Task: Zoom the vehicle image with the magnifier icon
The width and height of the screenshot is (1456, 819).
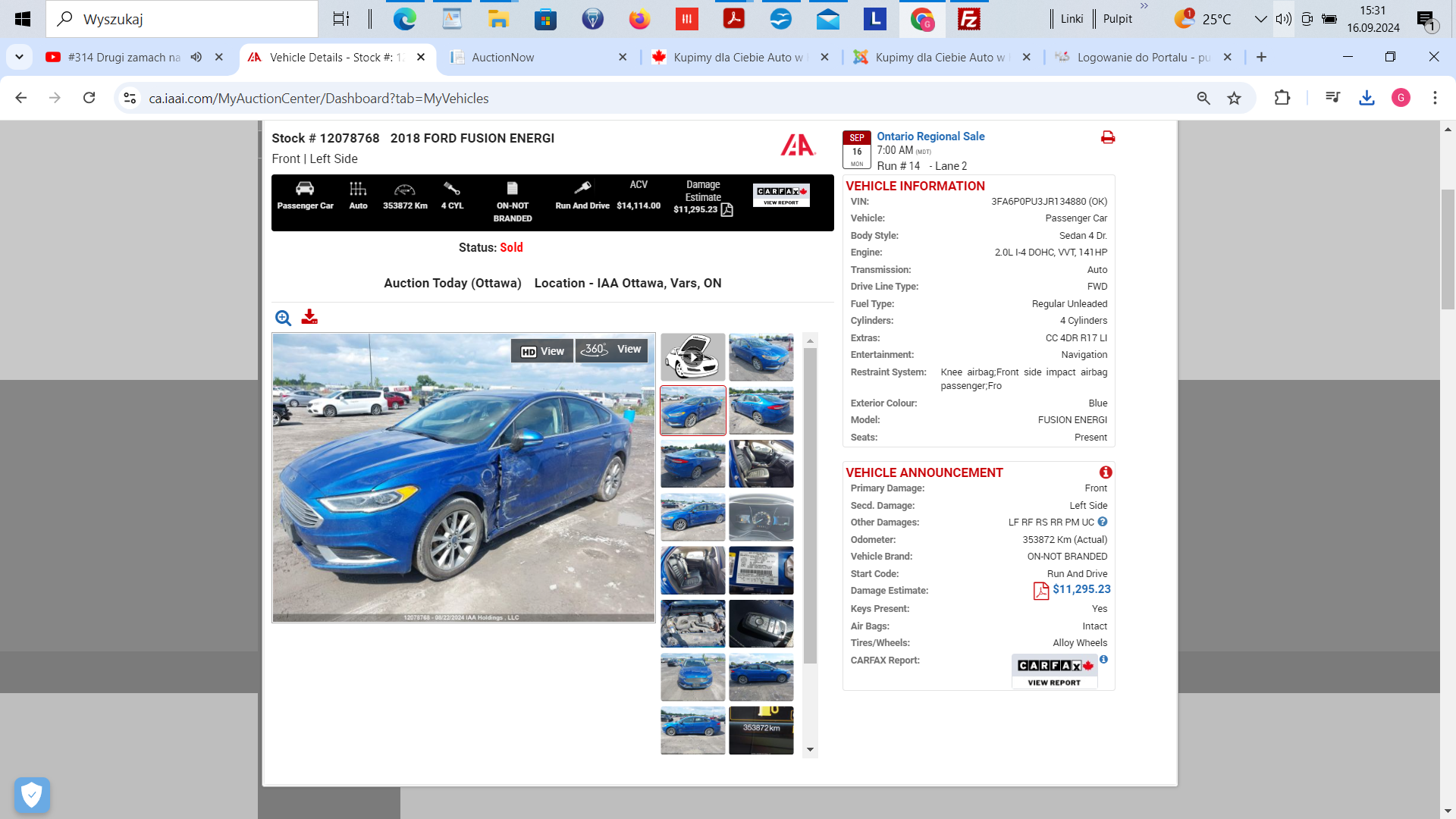Action: [x=283, y=318]
